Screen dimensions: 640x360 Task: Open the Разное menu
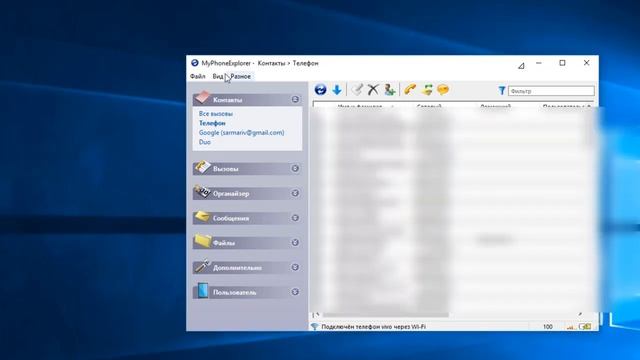coord(241,76)
